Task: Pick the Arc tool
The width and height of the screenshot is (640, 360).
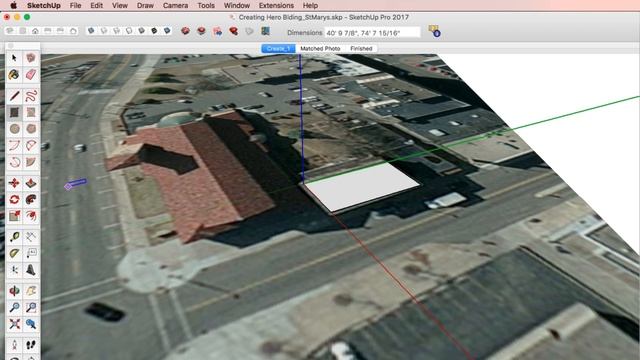Action: pyautogui.click(x=14, y=146)
